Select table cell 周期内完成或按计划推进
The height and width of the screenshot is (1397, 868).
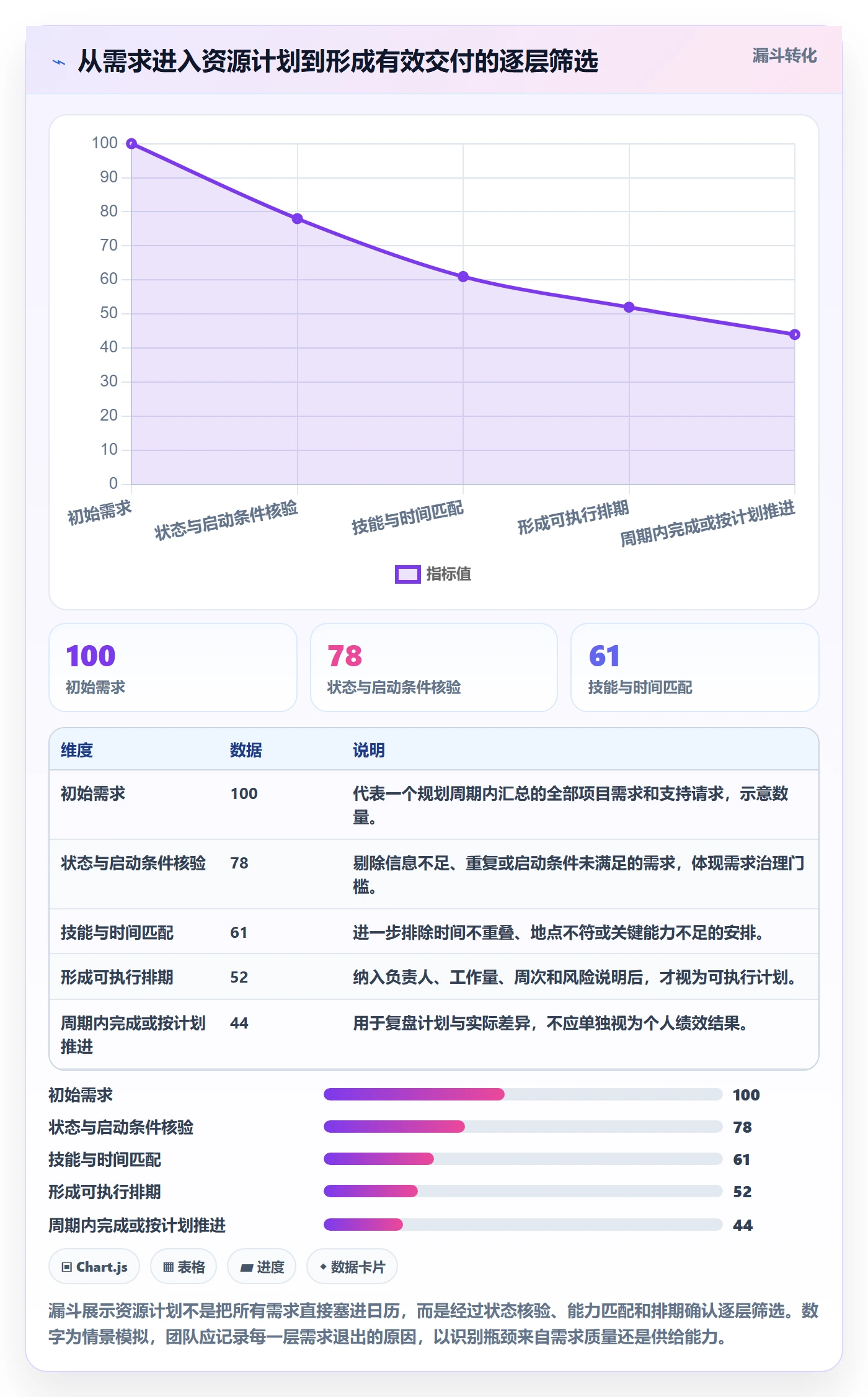133,1035
